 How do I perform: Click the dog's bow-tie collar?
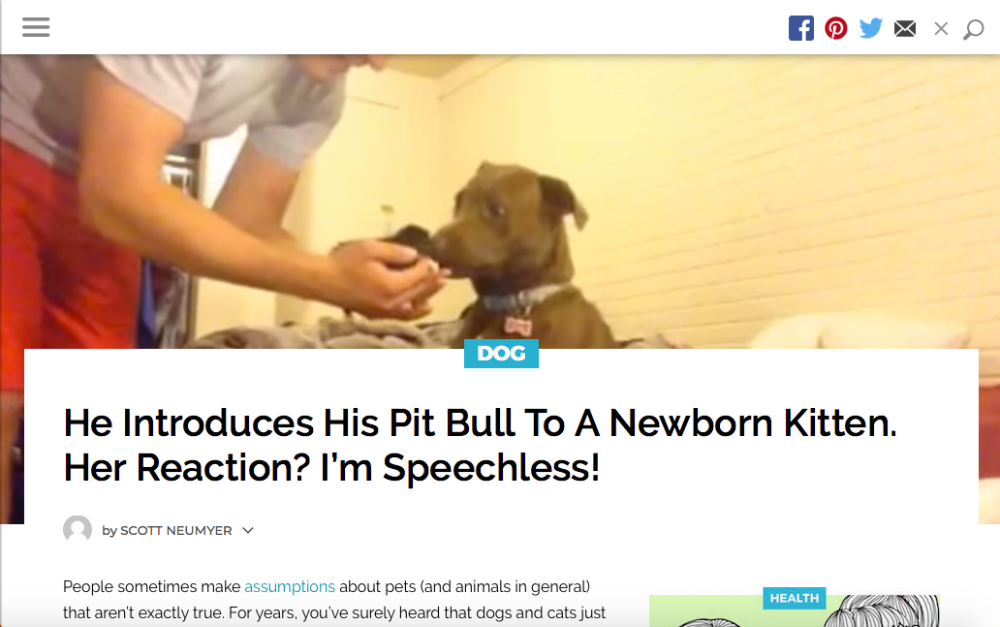pos(518,327)
